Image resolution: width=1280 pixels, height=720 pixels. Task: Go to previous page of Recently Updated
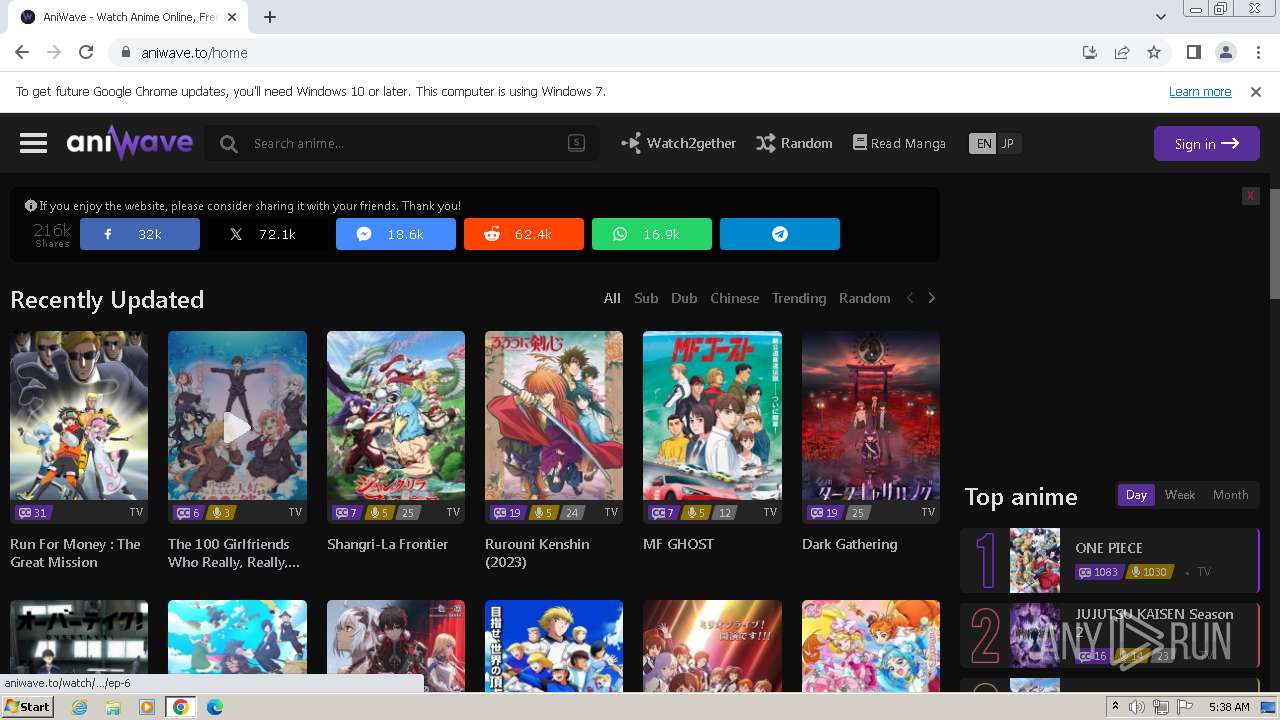[x=910, y=298]
